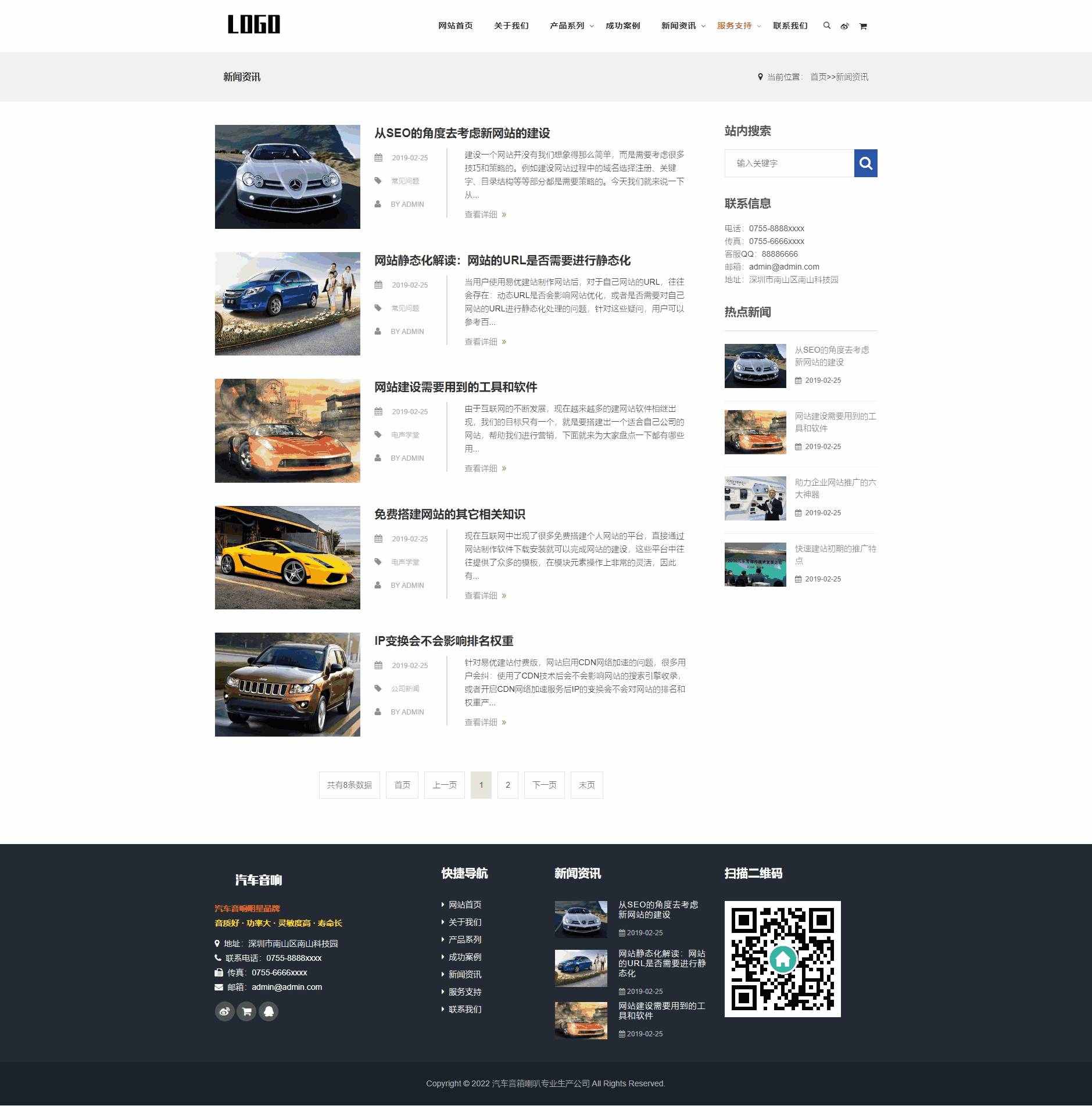Image resolution: width=1092 pixels, height=1120 pixels.
Task: Click the LOGO image in header
Action: 254,24
